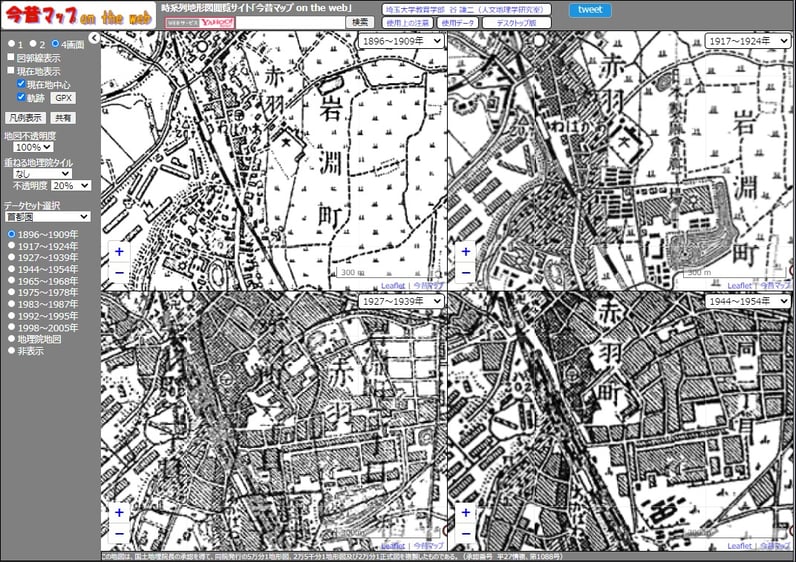Click the tweet button
Image resolution: width=796 pixels, height=562 pixels.
[x=590, y=10]
